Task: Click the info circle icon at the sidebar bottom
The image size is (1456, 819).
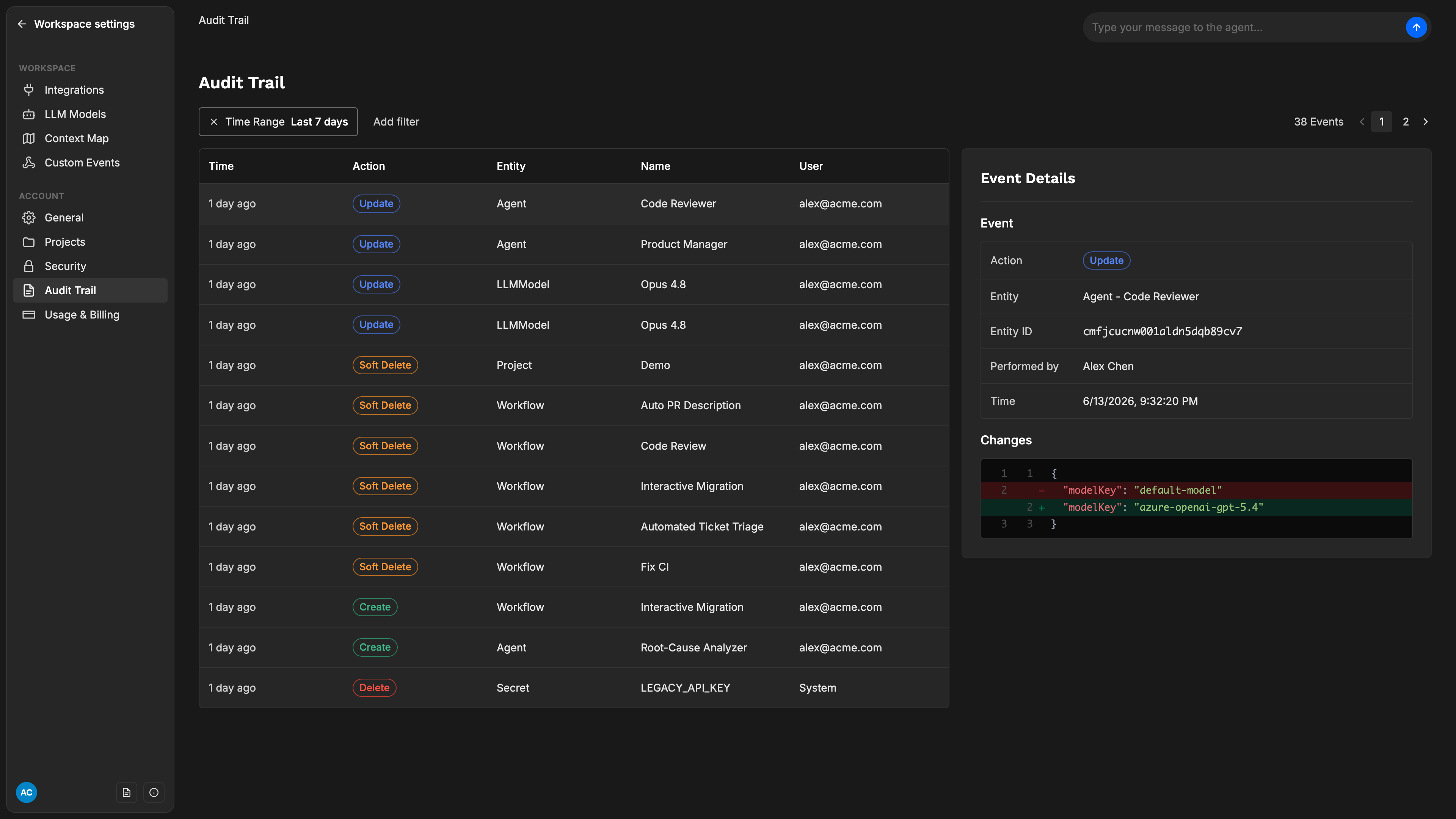Action: (x=154, y=792)
